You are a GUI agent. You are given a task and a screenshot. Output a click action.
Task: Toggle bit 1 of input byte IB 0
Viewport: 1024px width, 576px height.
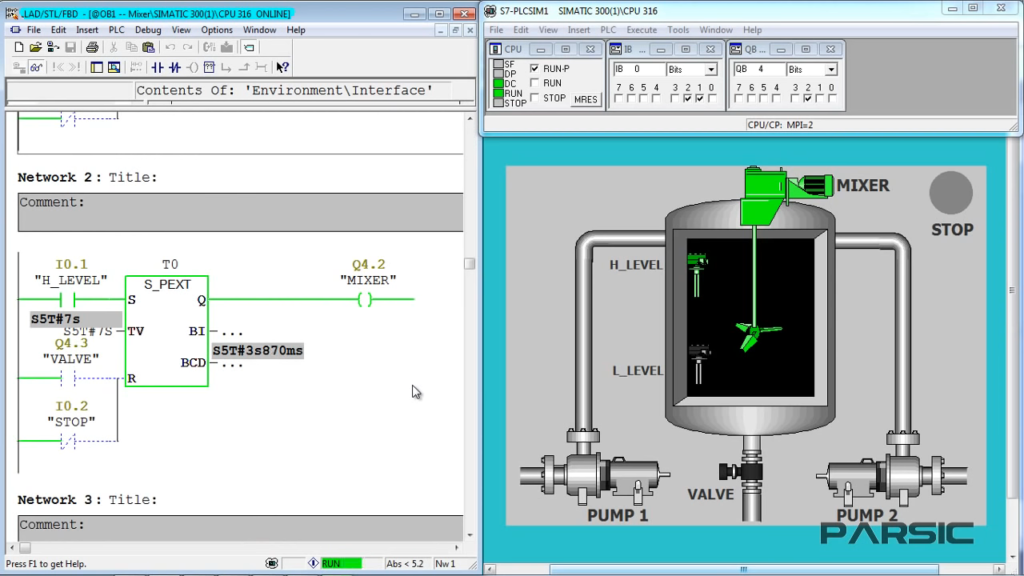(699, 99)
